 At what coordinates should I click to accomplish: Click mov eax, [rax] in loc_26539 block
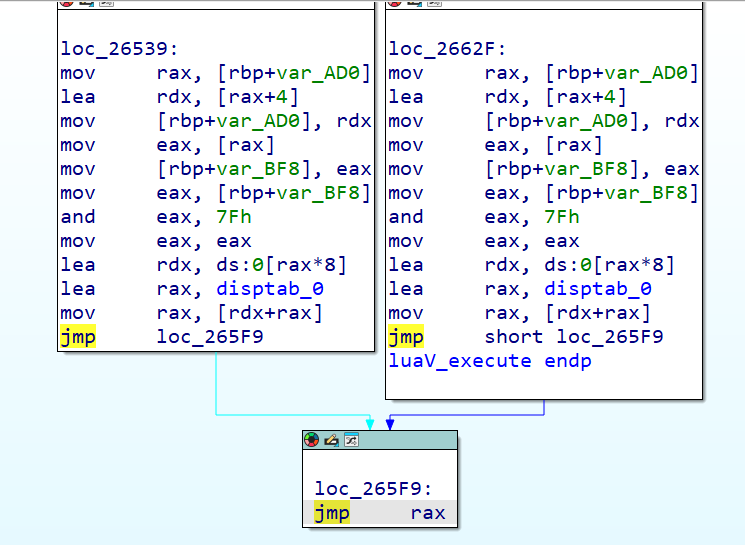tap(168, 145)
